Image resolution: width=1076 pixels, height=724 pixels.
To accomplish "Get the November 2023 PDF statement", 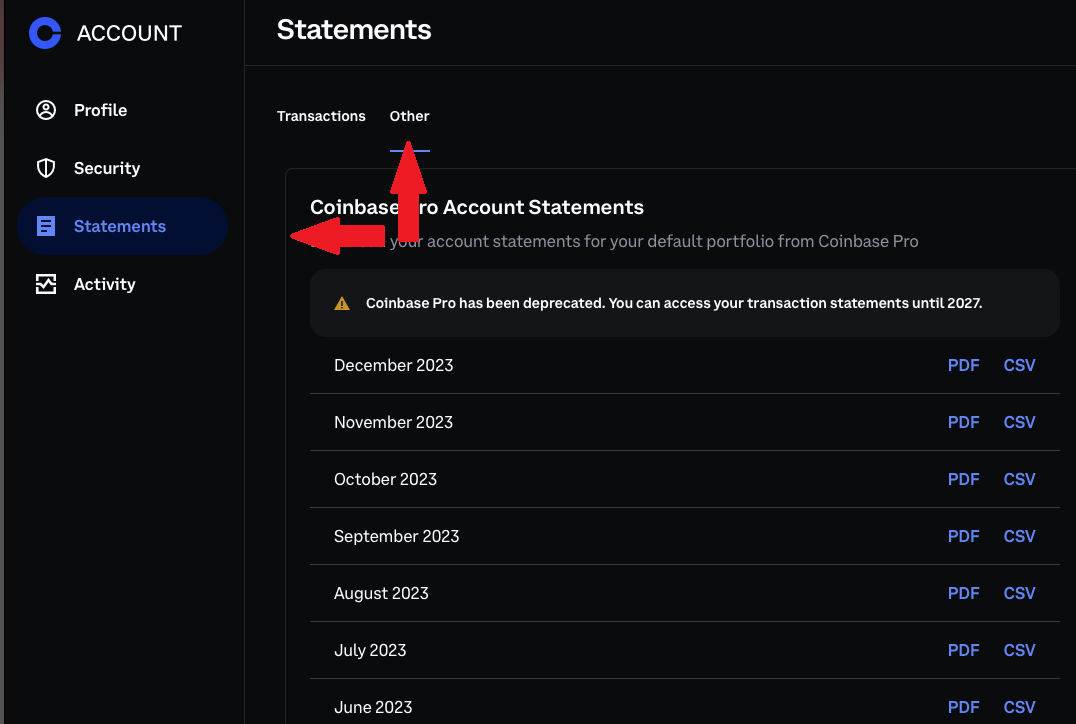I will [x=963, y=422].
